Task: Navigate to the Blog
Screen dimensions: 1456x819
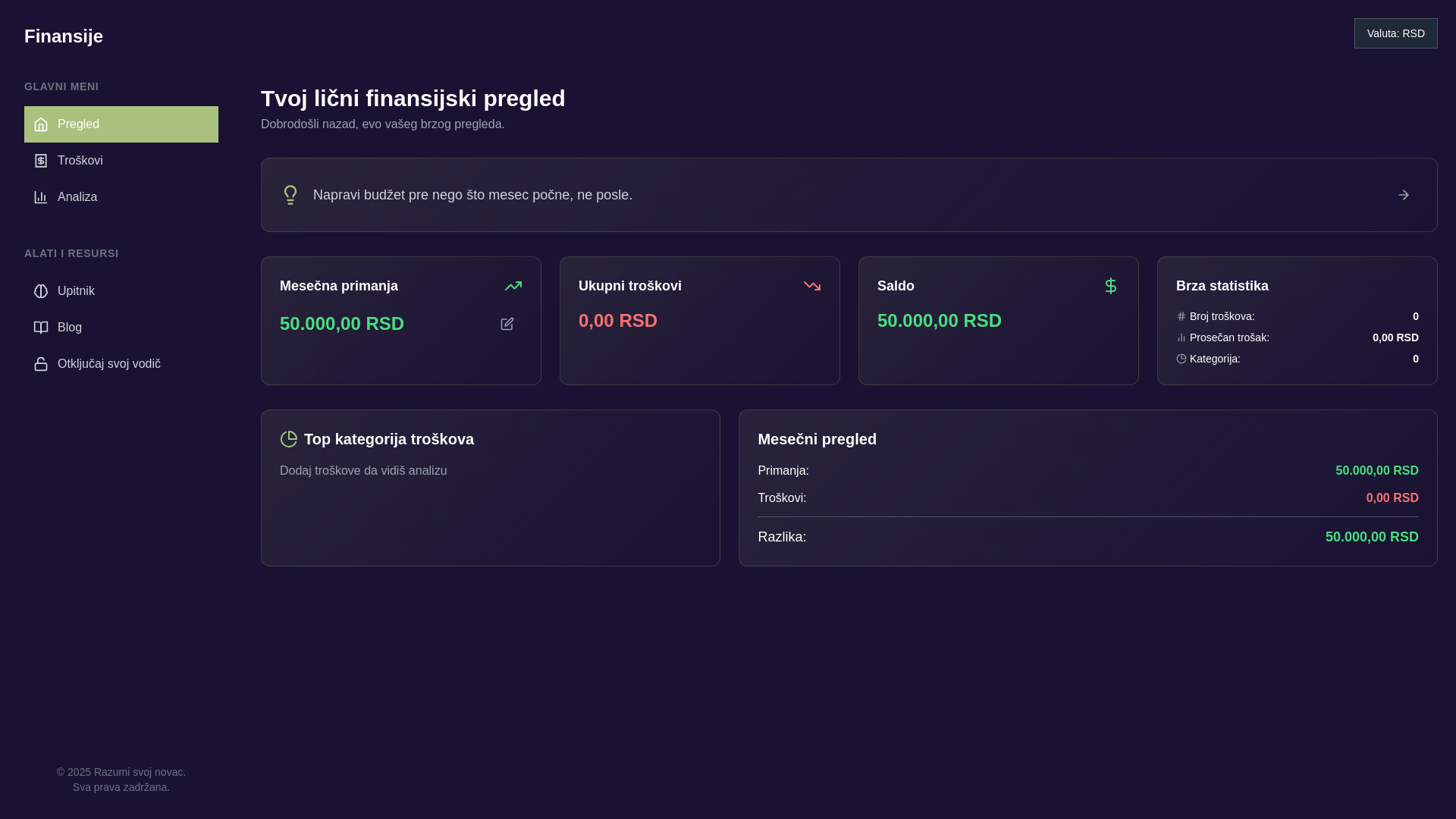Action: [121, 328]
